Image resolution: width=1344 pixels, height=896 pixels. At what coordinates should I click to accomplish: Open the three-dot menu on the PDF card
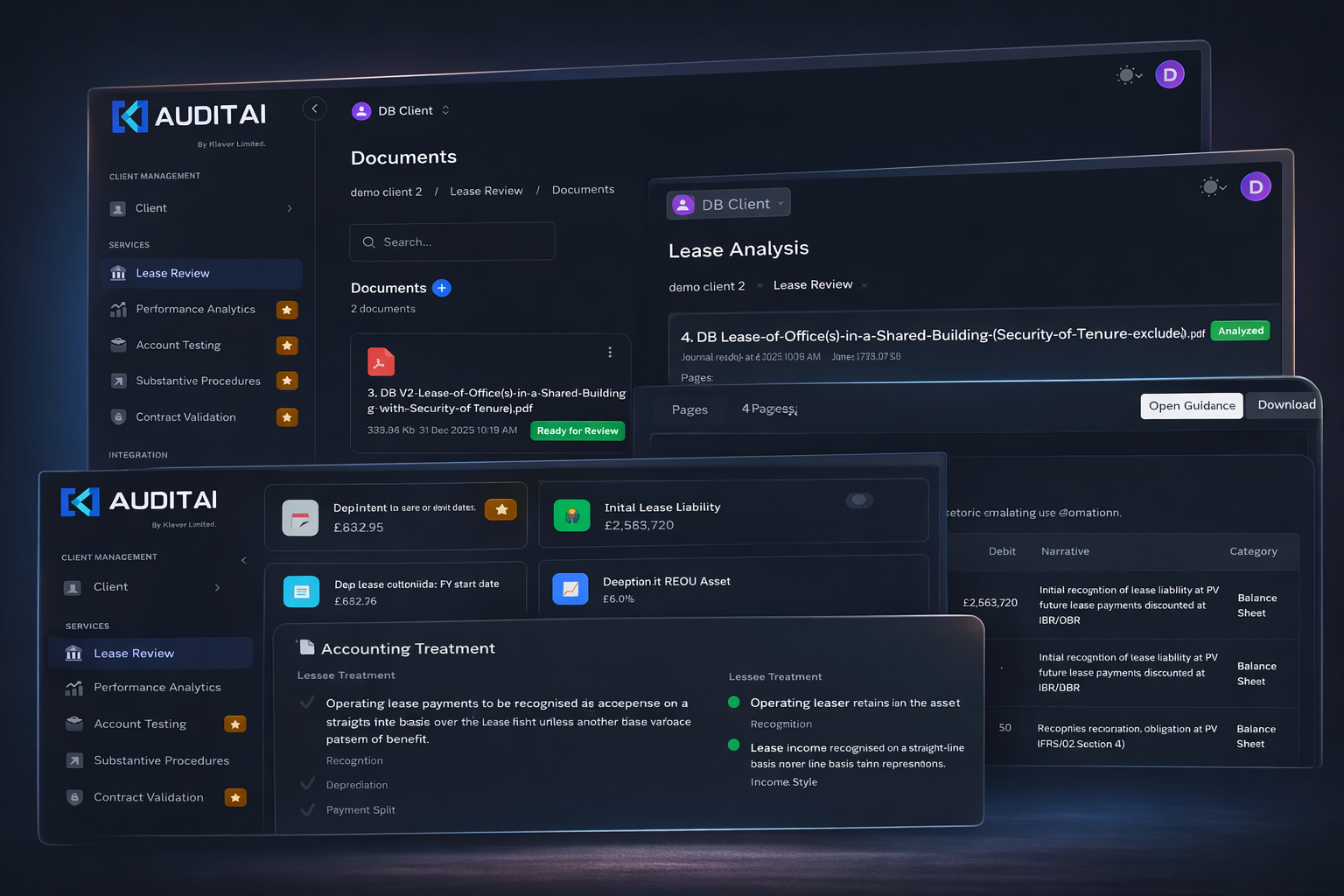pyautogui.click(x=610, y=353)
